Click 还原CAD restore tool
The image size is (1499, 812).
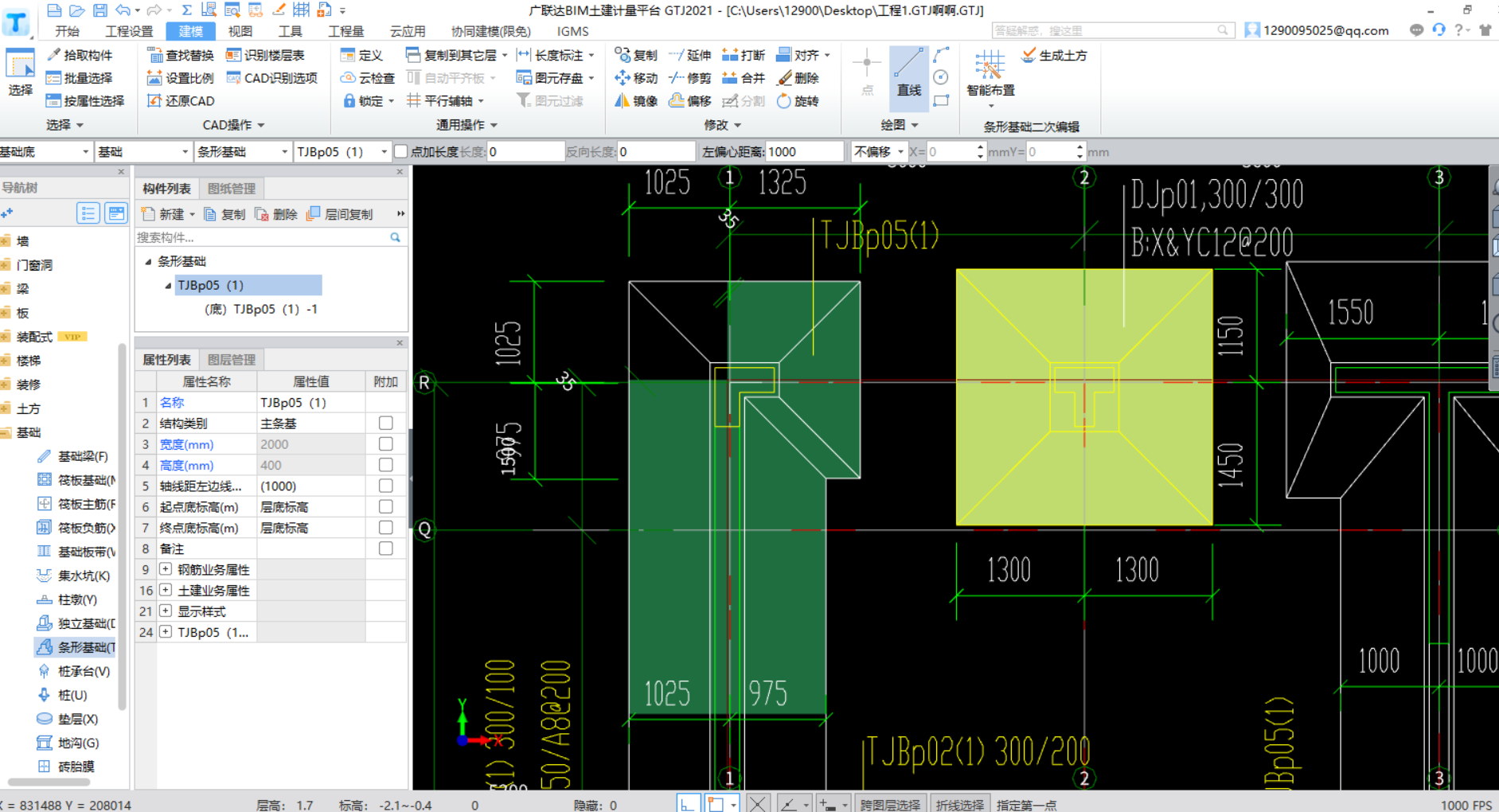(x=181, y=101)
